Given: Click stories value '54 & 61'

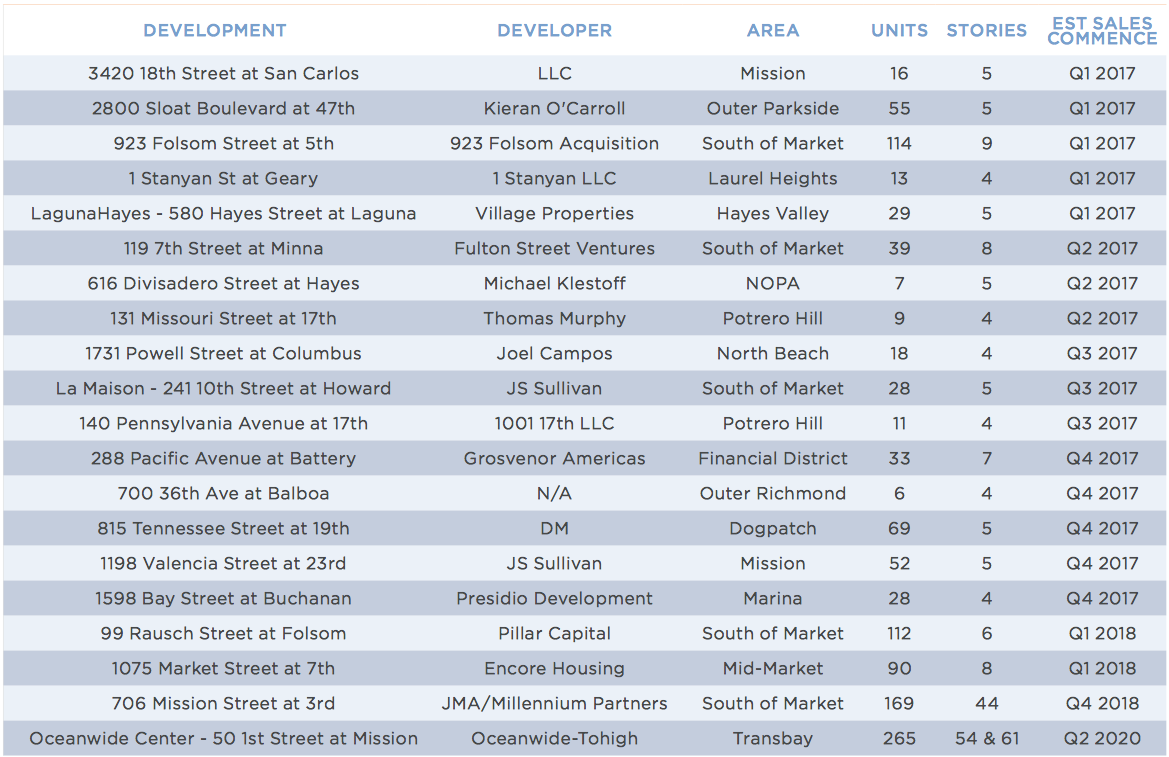Looking at the screenshot, I should pos(986,739).
